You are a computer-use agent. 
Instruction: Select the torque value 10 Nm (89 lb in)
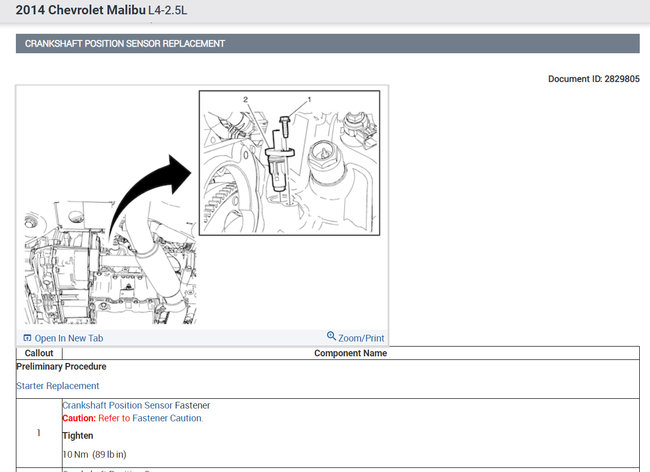(95, 455)
